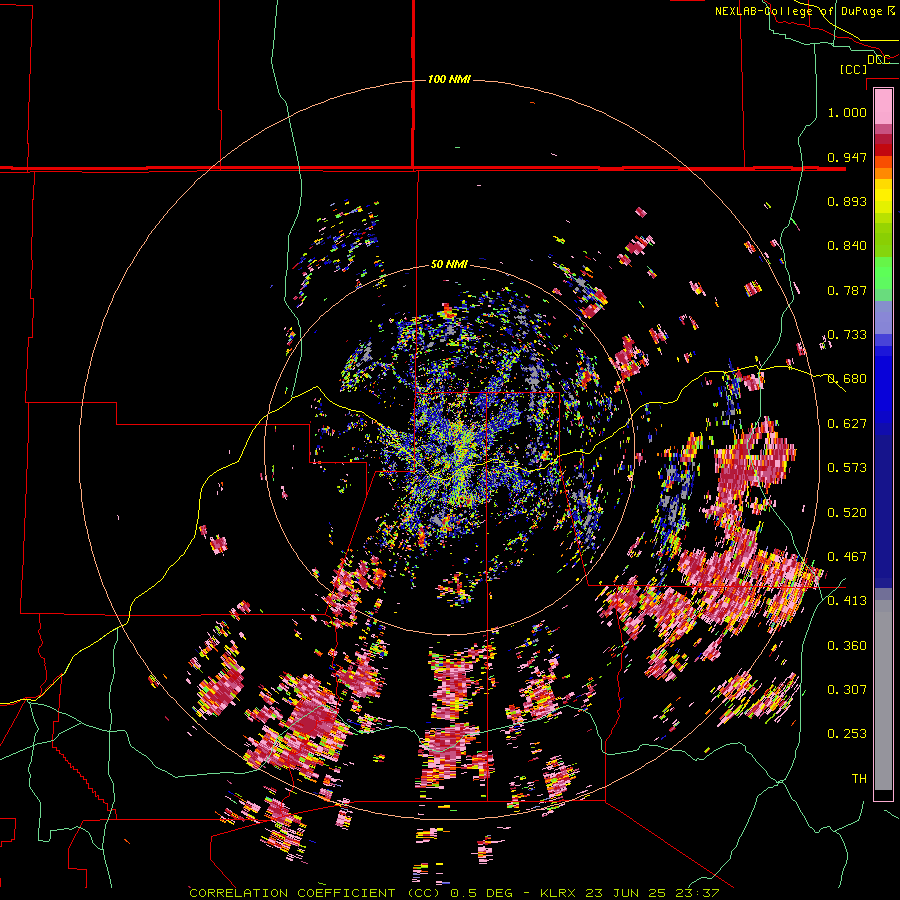900x900 pixels.
Task: Click the 0.840 value on the color scale
Action: pyautogui.click(x=847, y=246)
